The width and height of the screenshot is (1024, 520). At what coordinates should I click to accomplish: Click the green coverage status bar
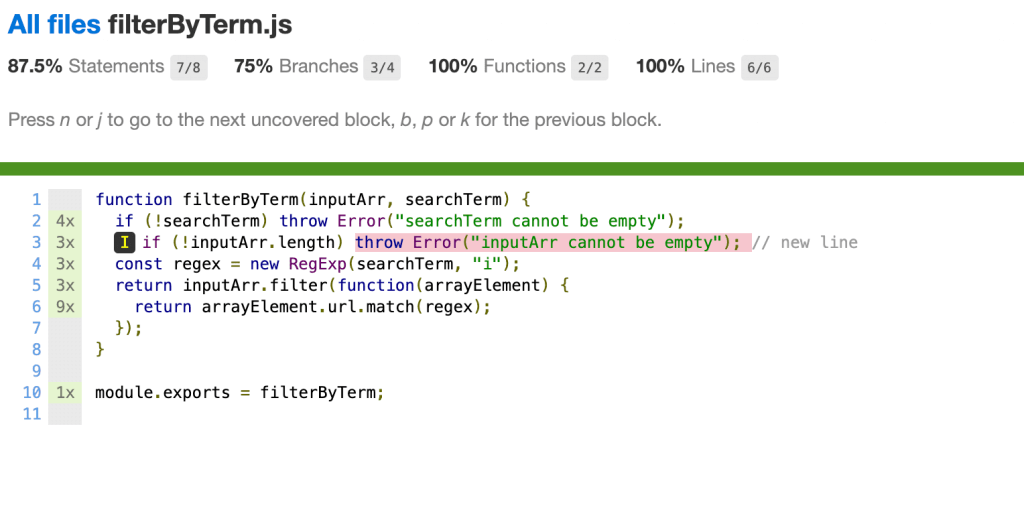click(512, 168)
